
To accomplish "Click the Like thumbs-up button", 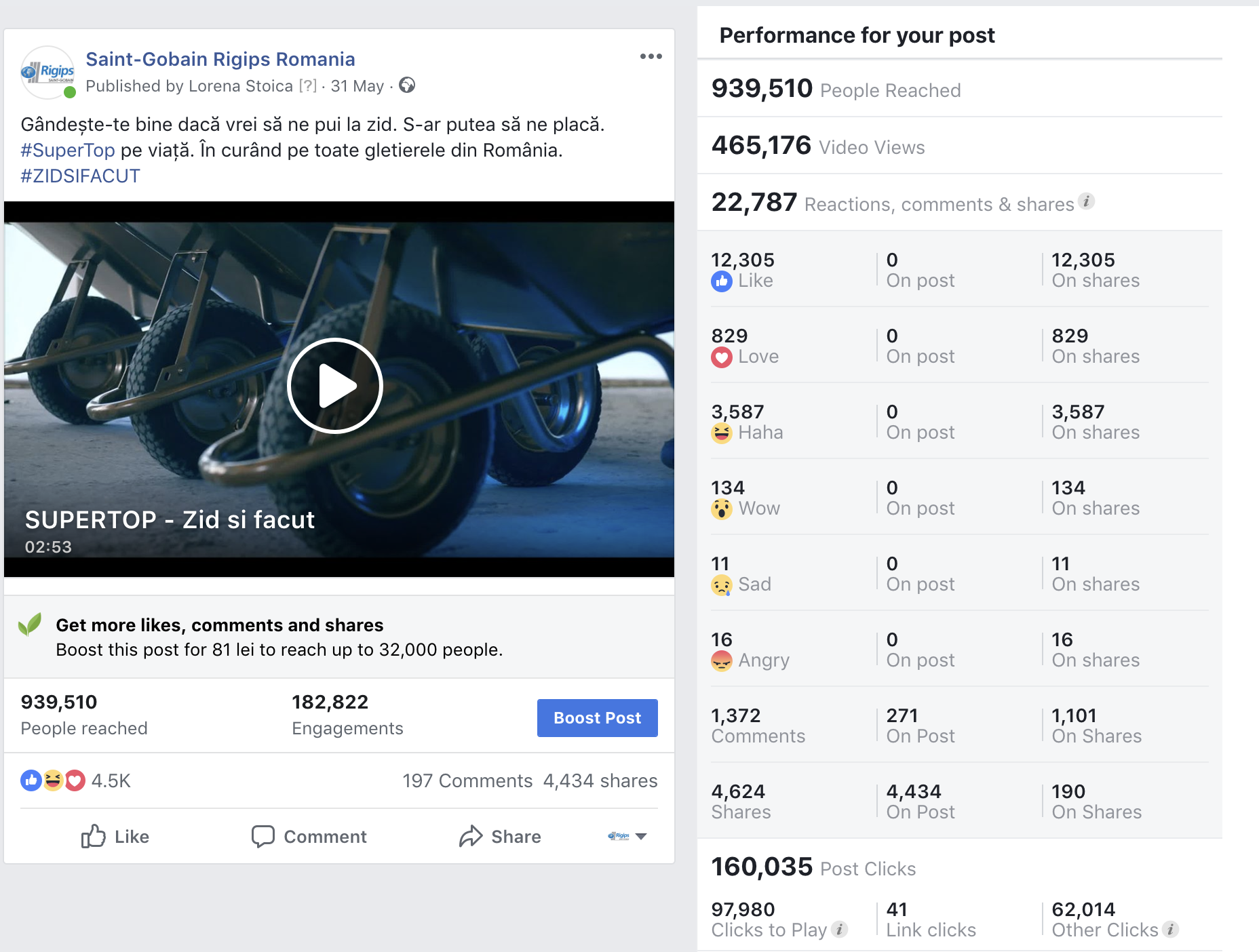I will pos(115,836).
